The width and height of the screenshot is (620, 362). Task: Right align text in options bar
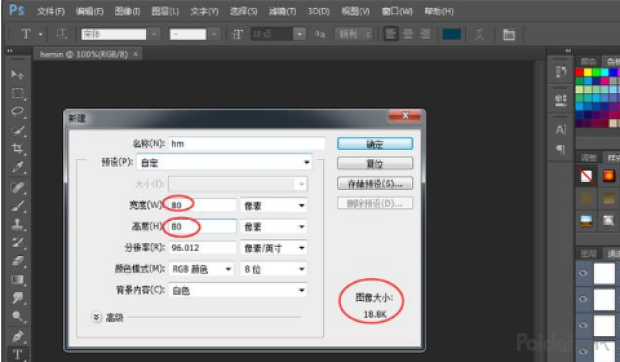tap(425, 34)
